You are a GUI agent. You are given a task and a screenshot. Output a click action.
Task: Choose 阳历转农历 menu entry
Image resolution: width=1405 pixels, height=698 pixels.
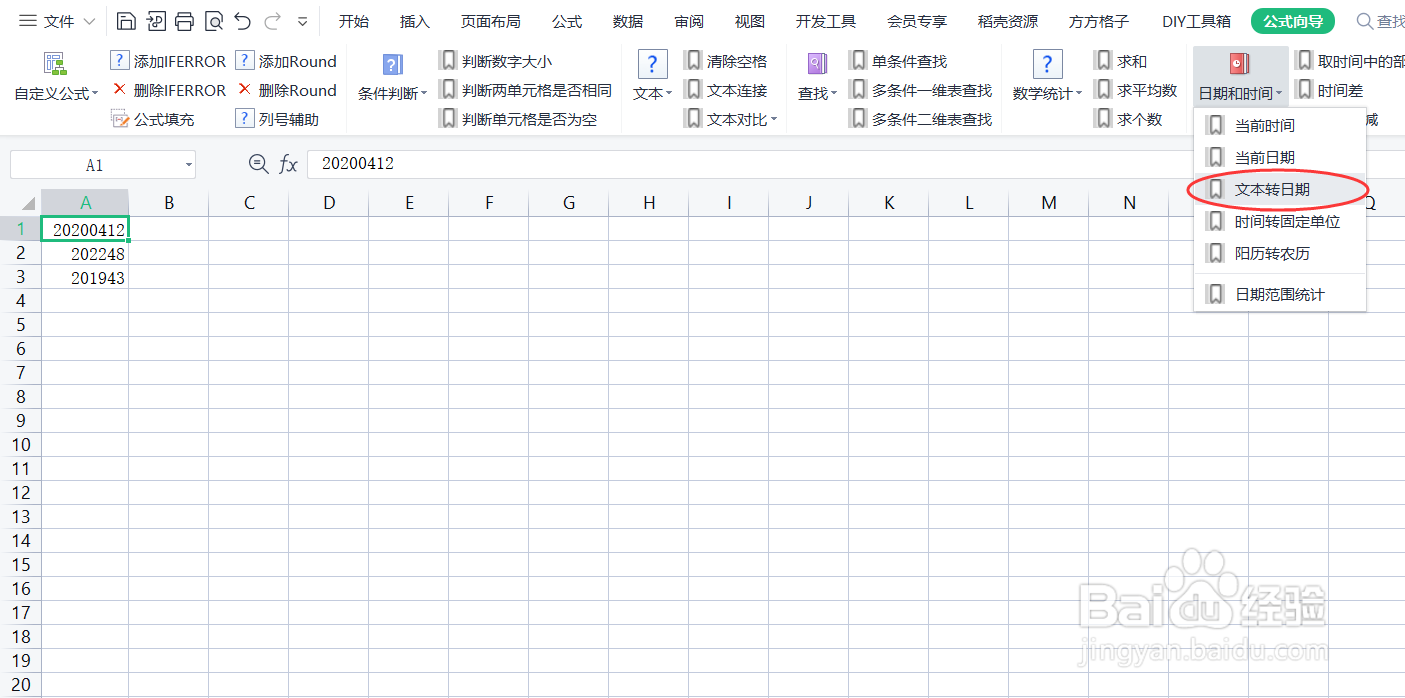1280,253
